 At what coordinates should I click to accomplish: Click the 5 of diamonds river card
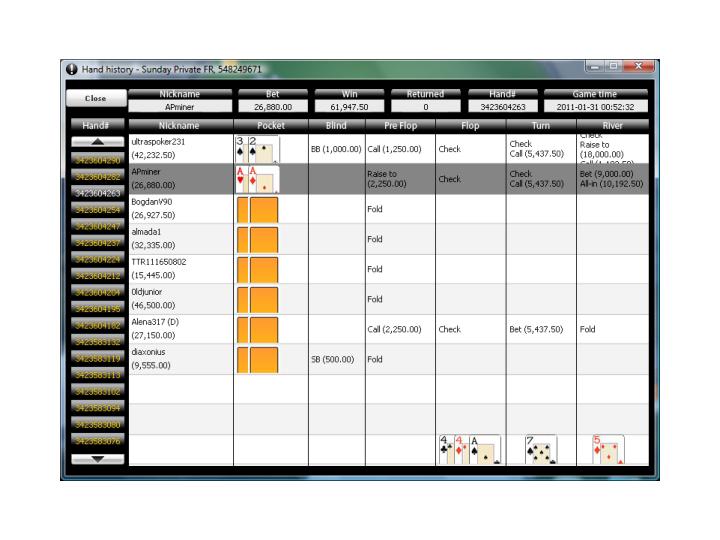[x=608, y=450]
